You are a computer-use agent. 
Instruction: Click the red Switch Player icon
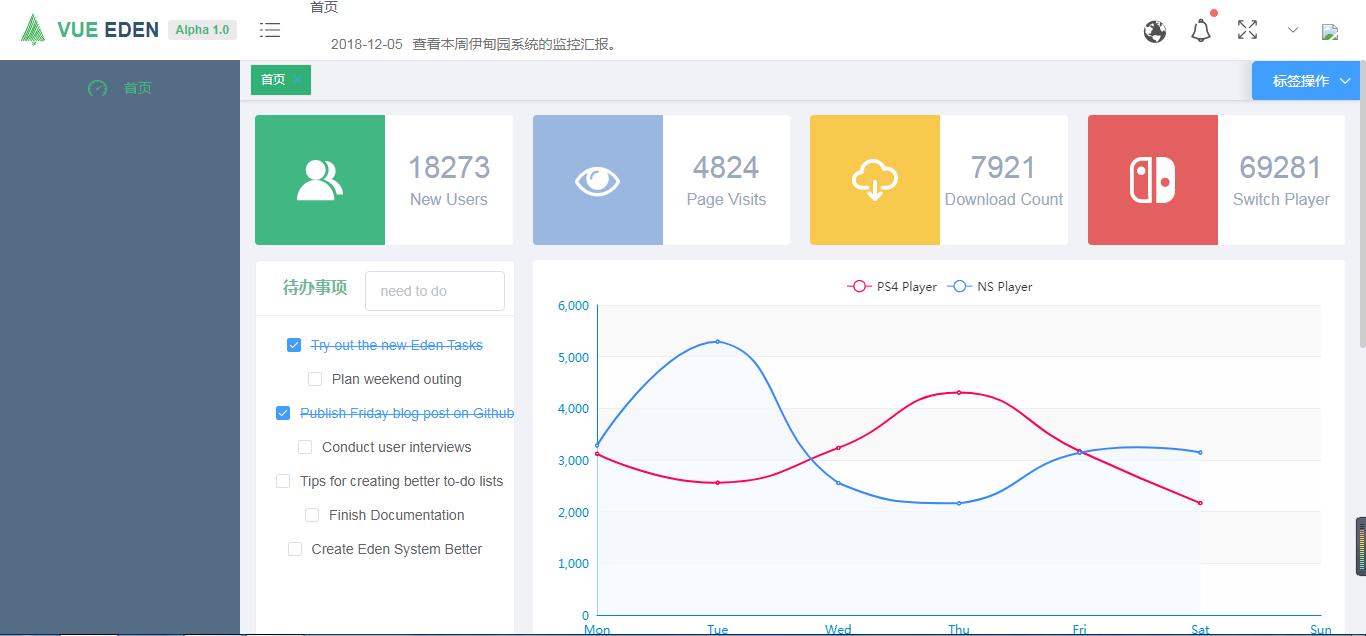tap(1153, 180)
